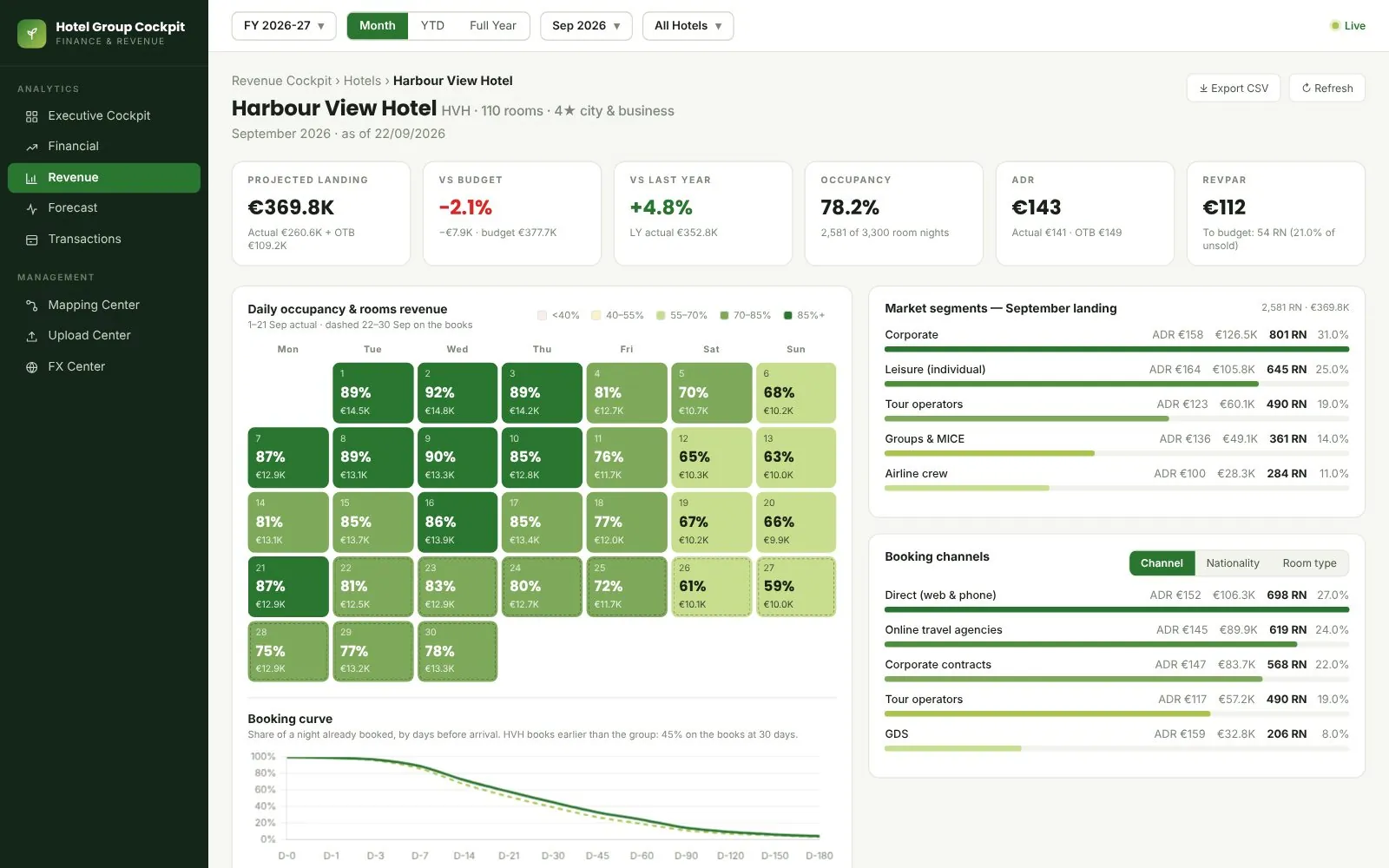Viewport: 1389px width, 868px height.
Task: Switch period to YTD
Action: 432,26
